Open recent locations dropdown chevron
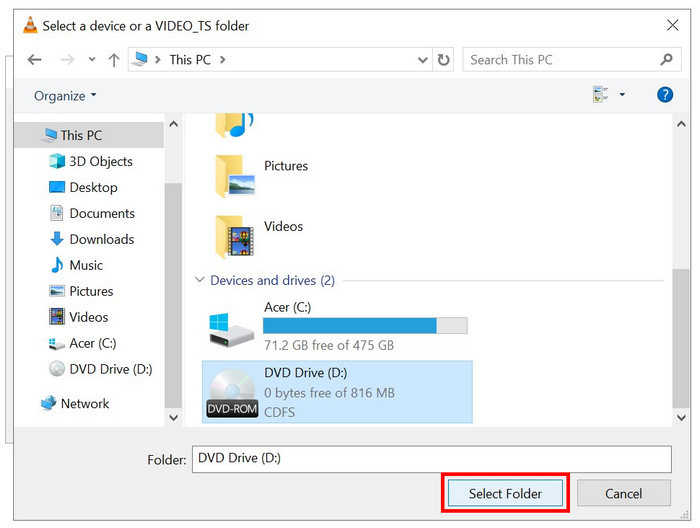 tap(92, 59)
